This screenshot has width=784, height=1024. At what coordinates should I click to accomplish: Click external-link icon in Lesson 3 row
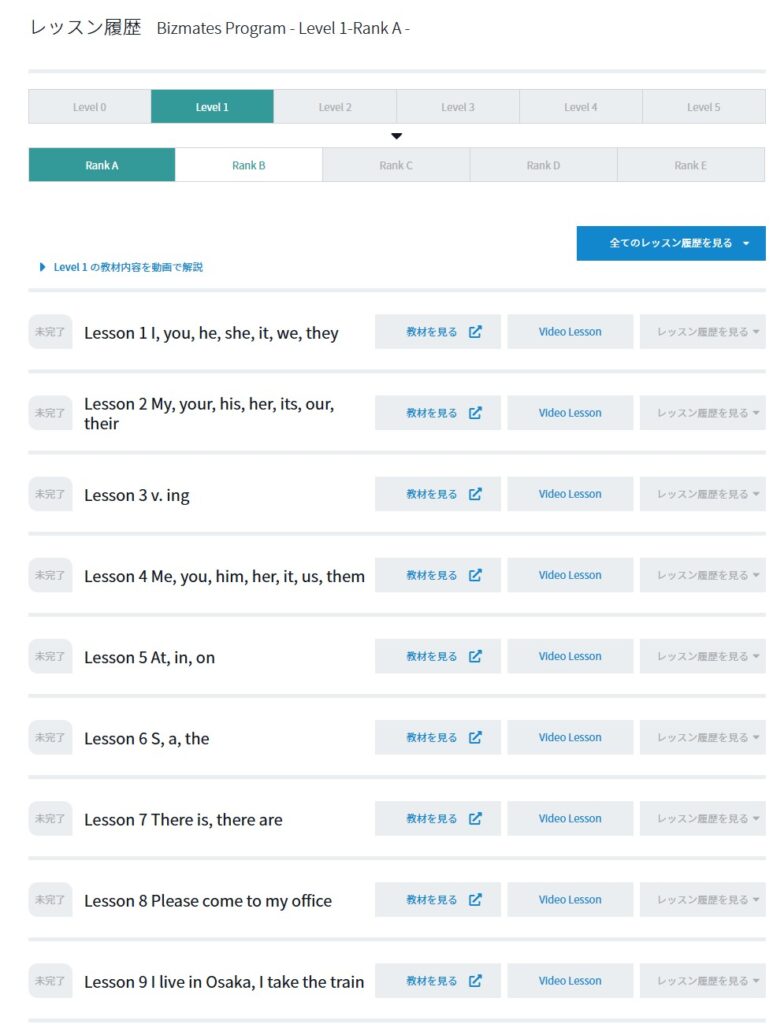(475, 494)
